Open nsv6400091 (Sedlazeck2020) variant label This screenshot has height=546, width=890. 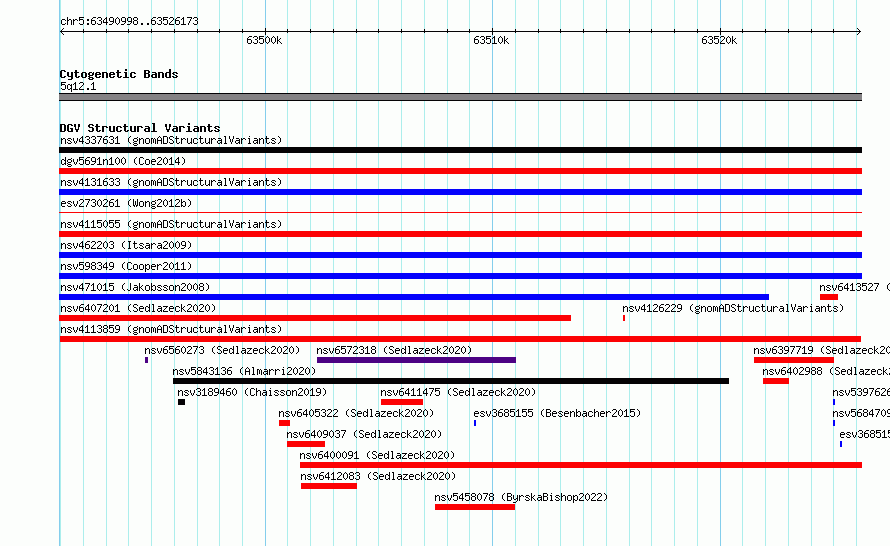377,455
